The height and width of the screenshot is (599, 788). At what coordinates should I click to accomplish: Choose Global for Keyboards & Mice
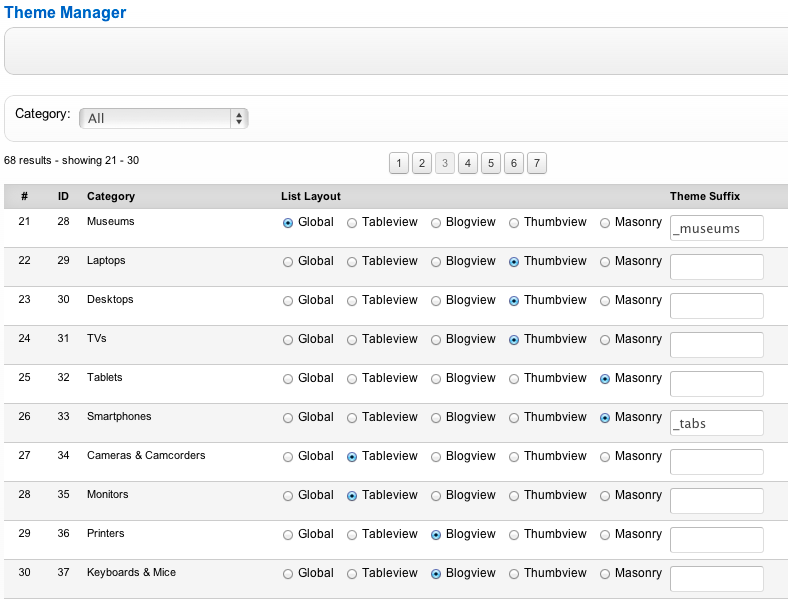(288, 574)
